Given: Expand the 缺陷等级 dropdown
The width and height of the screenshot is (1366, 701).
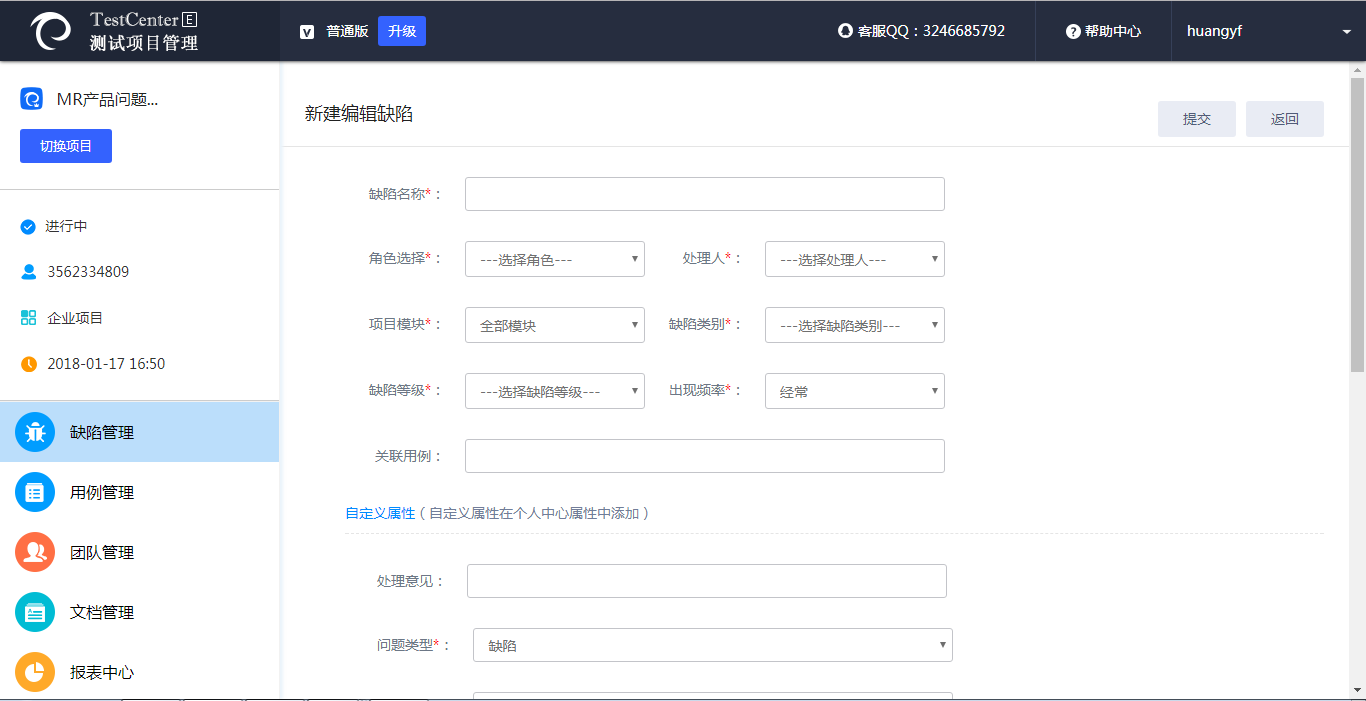Looking at the screenshot, I should (x=555, y=391).
